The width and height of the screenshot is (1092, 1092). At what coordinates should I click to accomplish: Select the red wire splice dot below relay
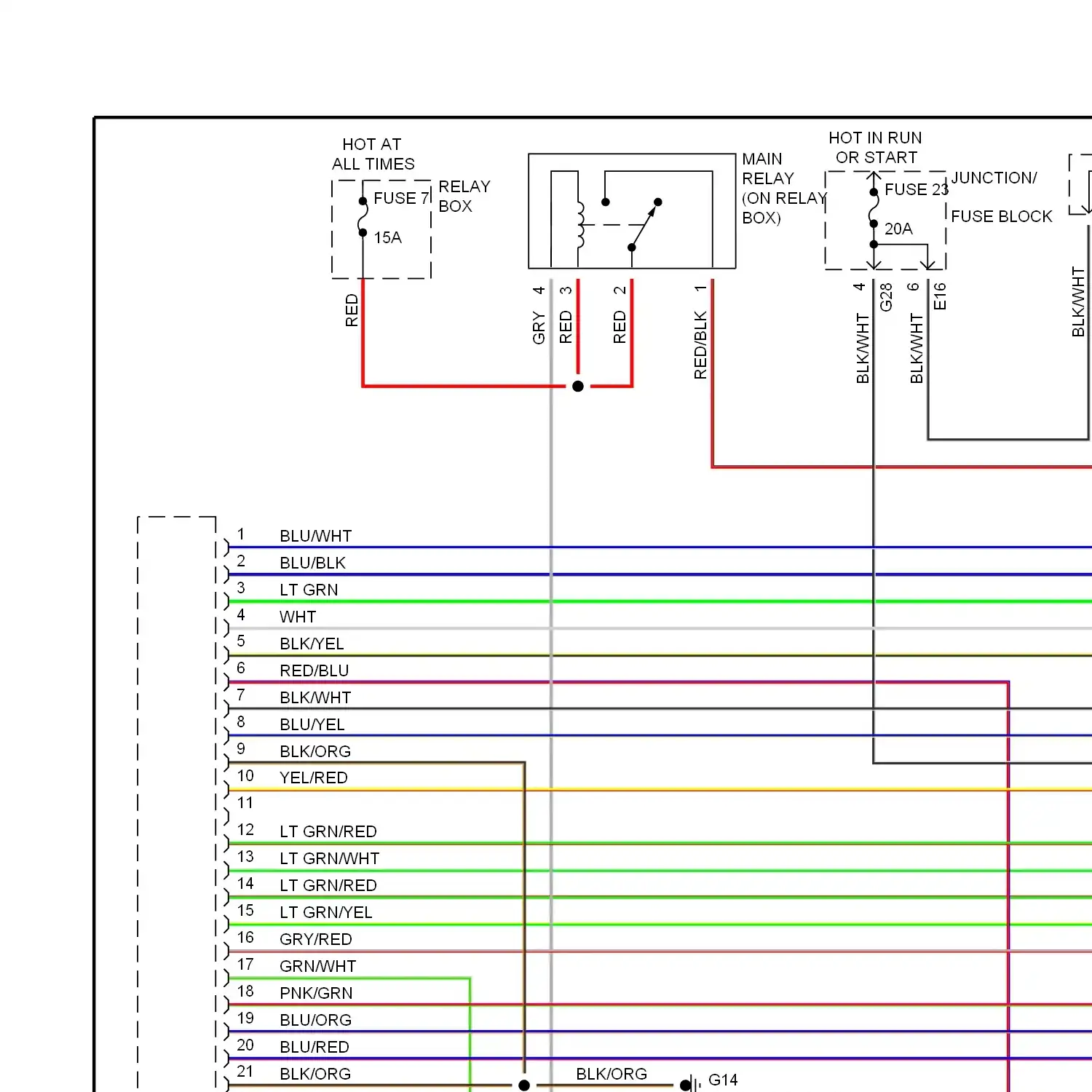[578, 386]
